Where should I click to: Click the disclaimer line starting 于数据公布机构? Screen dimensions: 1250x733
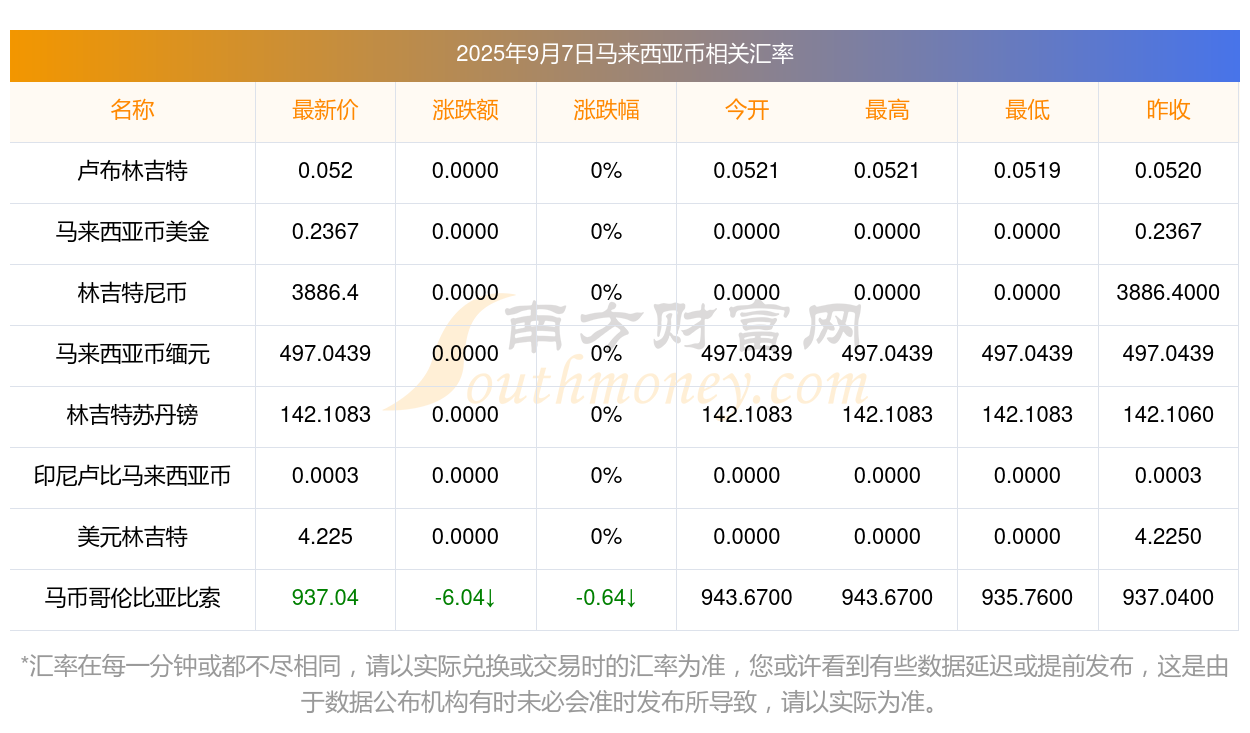click(620, 702)
